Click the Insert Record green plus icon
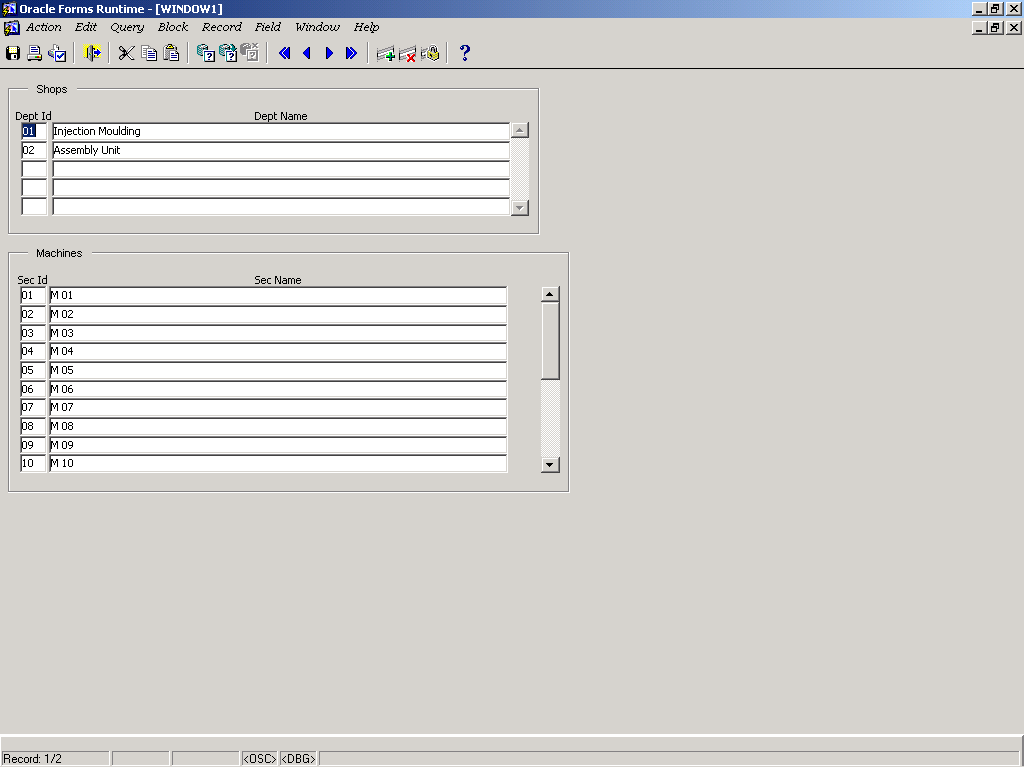The height and width of the screenshot is (768, 1024). coord(385,53)
